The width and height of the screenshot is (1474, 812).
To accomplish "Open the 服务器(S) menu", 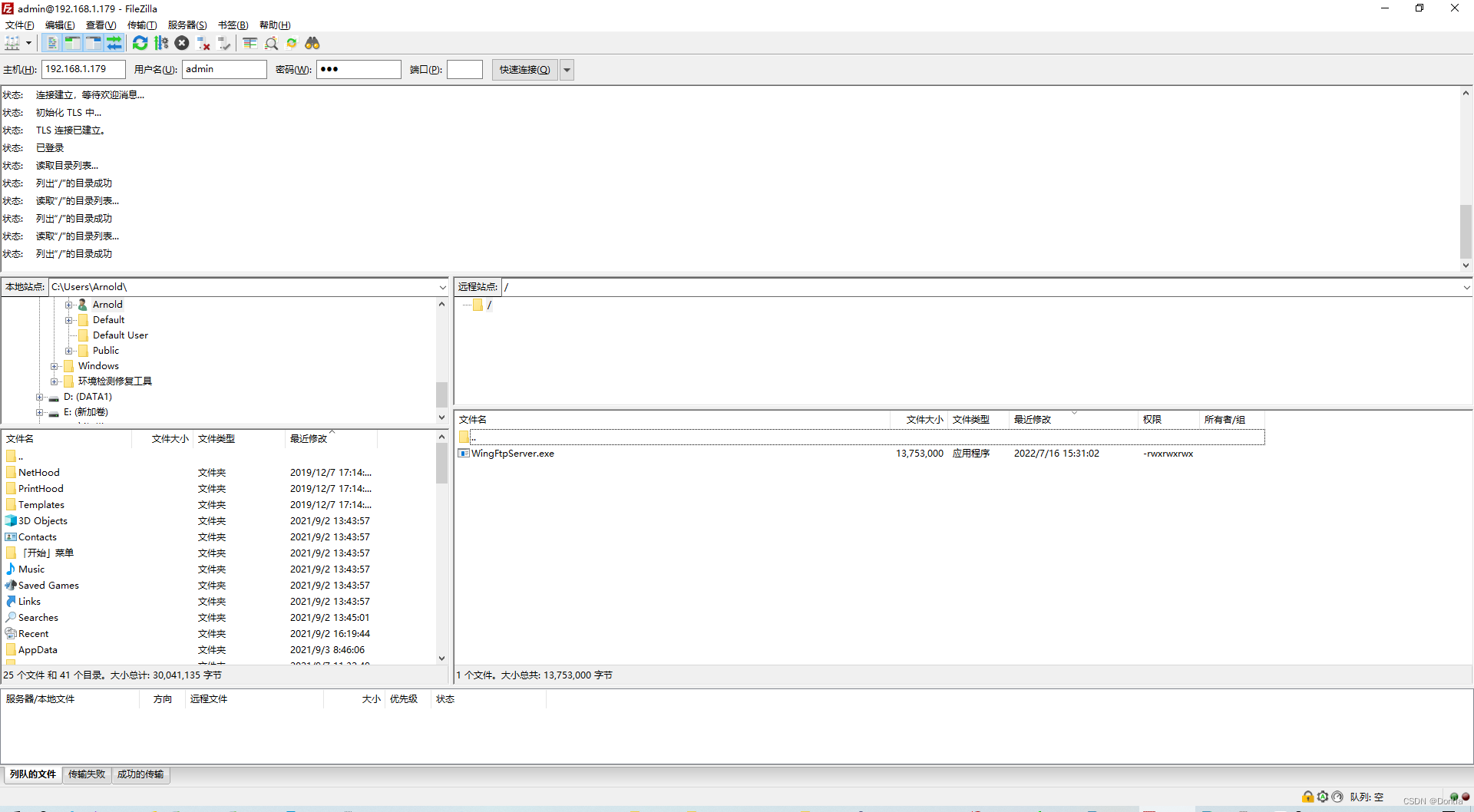I will pyautogui.click(x=187, y=25).
